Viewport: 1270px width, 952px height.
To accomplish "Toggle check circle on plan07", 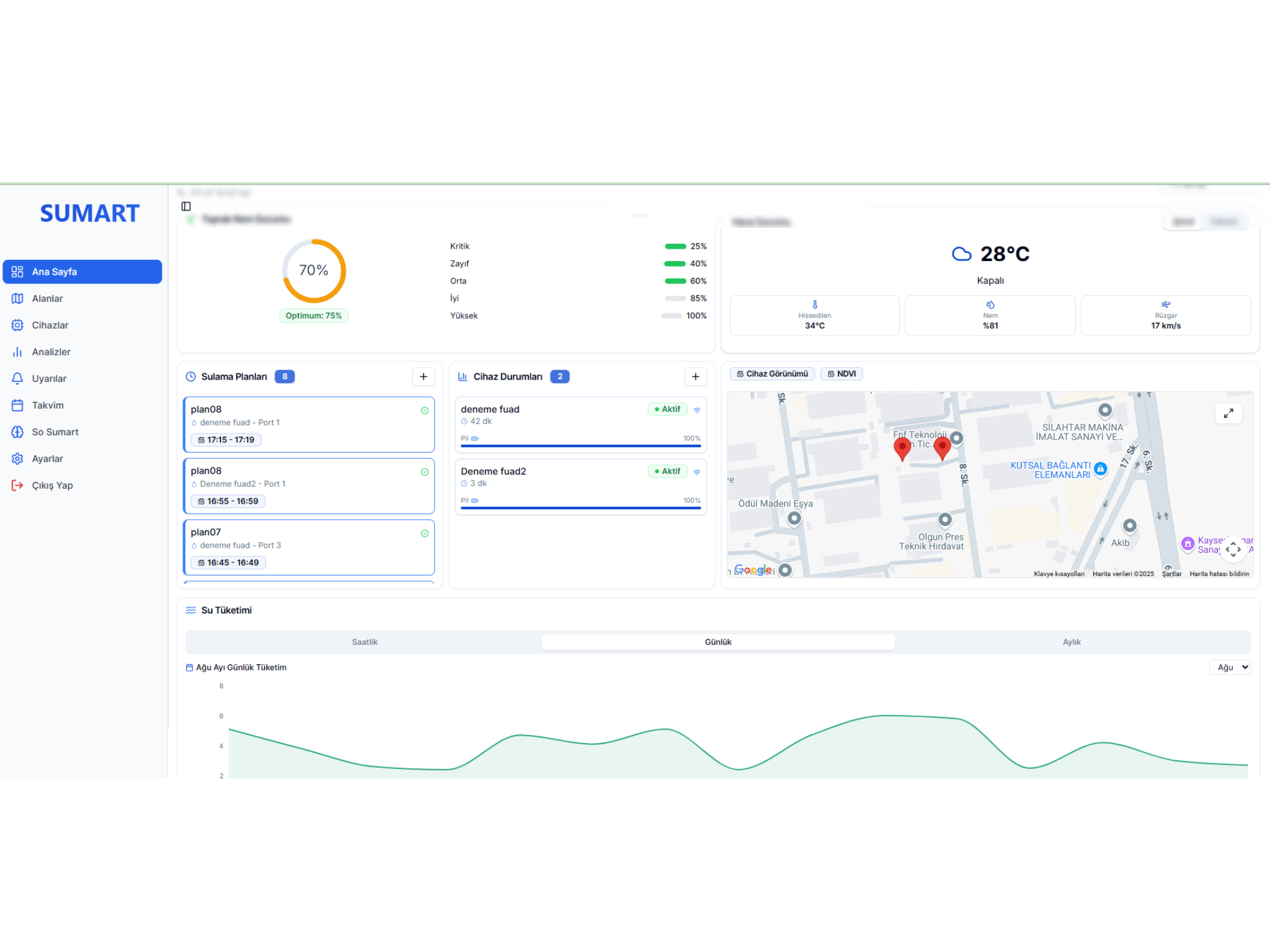I will click(425, 533).
